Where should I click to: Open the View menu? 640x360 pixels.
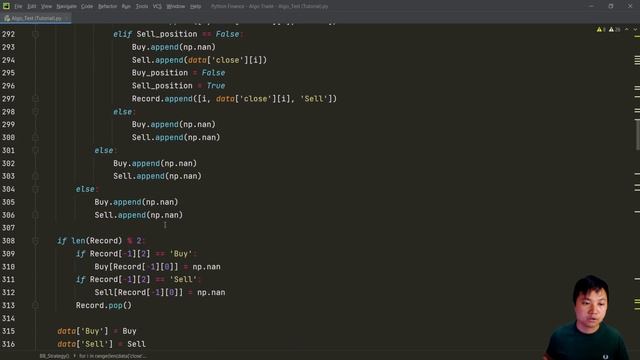(x=47, y=7)
